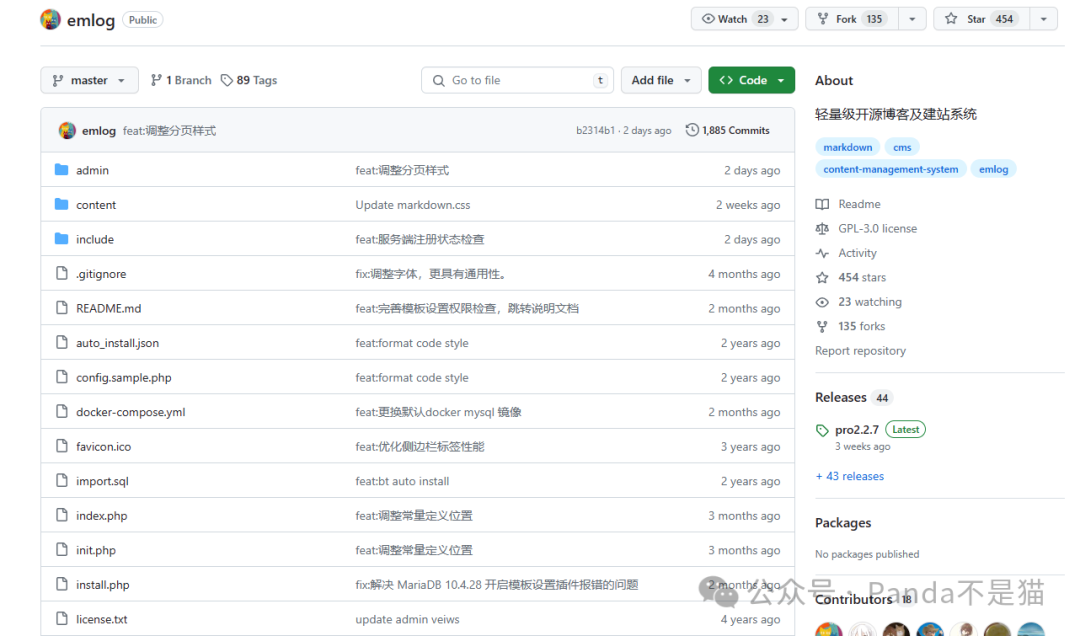
Task: Select the markdown topic tag
Action: [x=848, y=147]
